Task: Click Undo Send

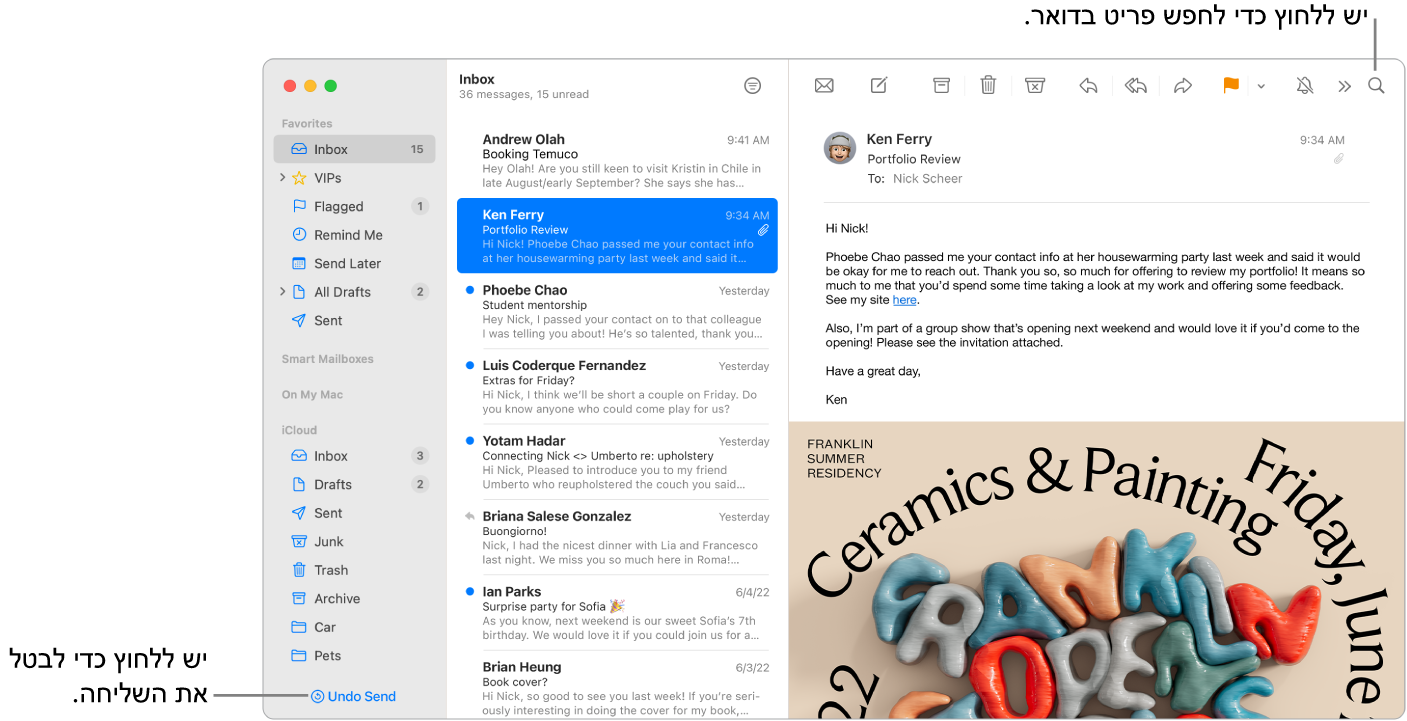Action: coord(353,696)
